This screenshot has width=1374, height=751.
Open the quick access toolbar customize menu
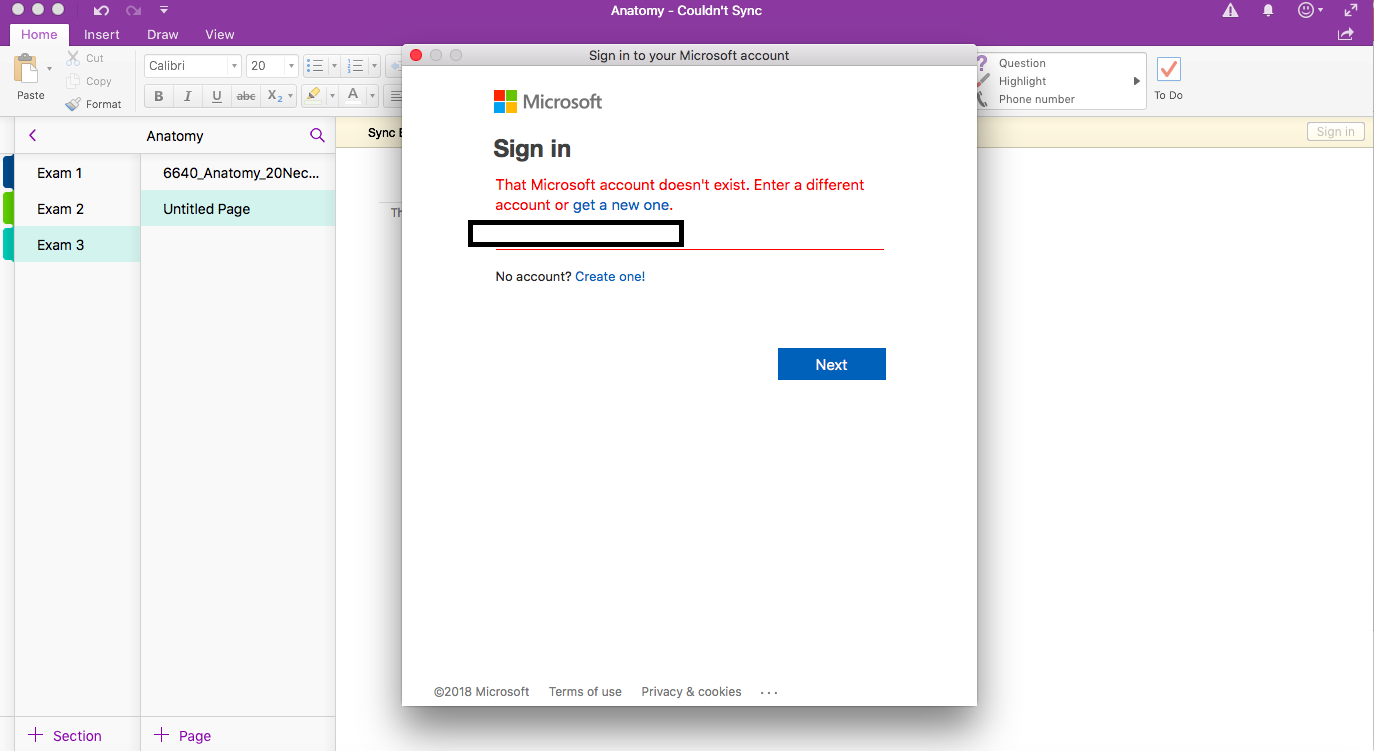point(164,10)
